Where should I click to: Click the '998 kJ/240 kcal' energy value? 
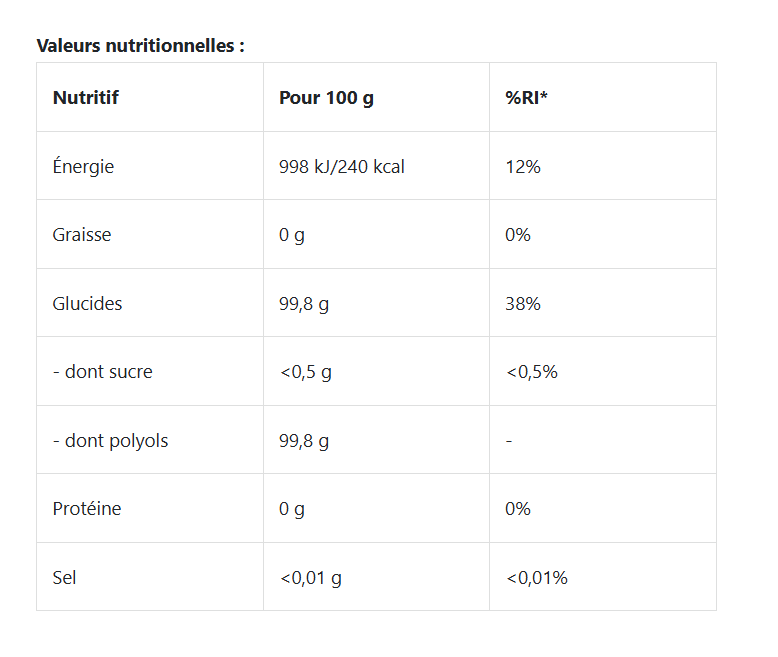pyautogui.click(x=341, y=167)
